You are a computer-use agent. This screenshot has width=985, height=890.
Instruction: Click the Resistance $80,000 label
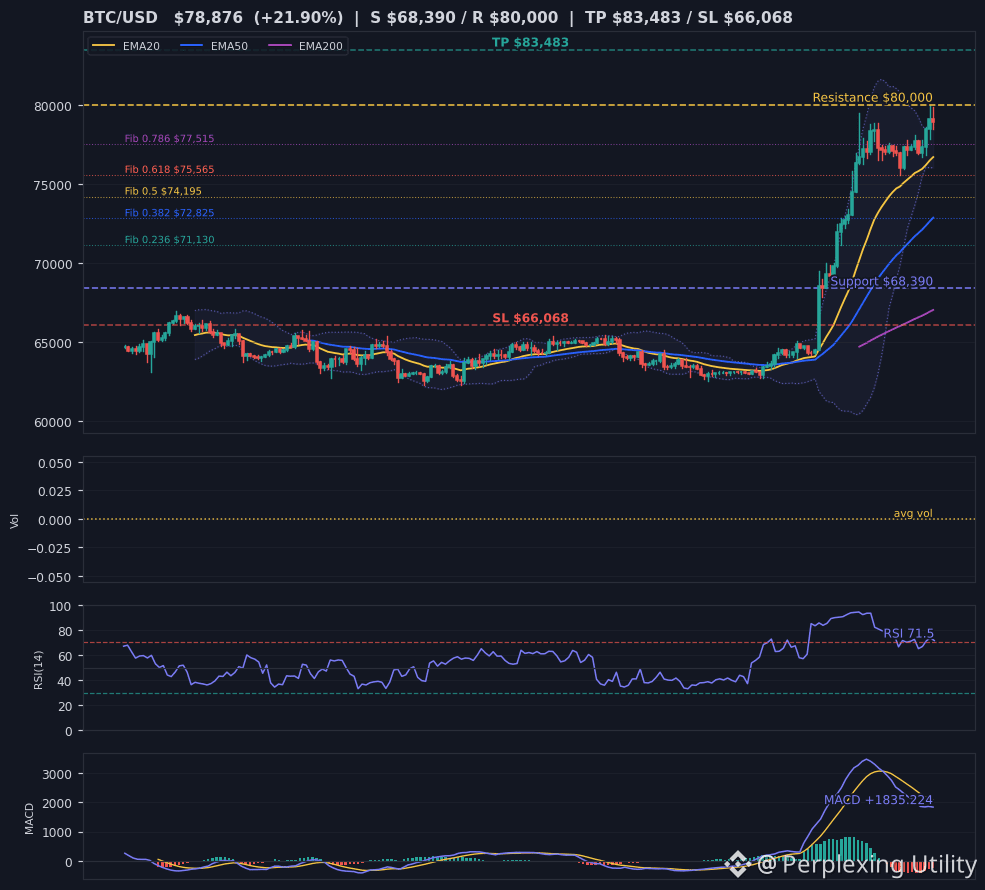coord(873,97)
